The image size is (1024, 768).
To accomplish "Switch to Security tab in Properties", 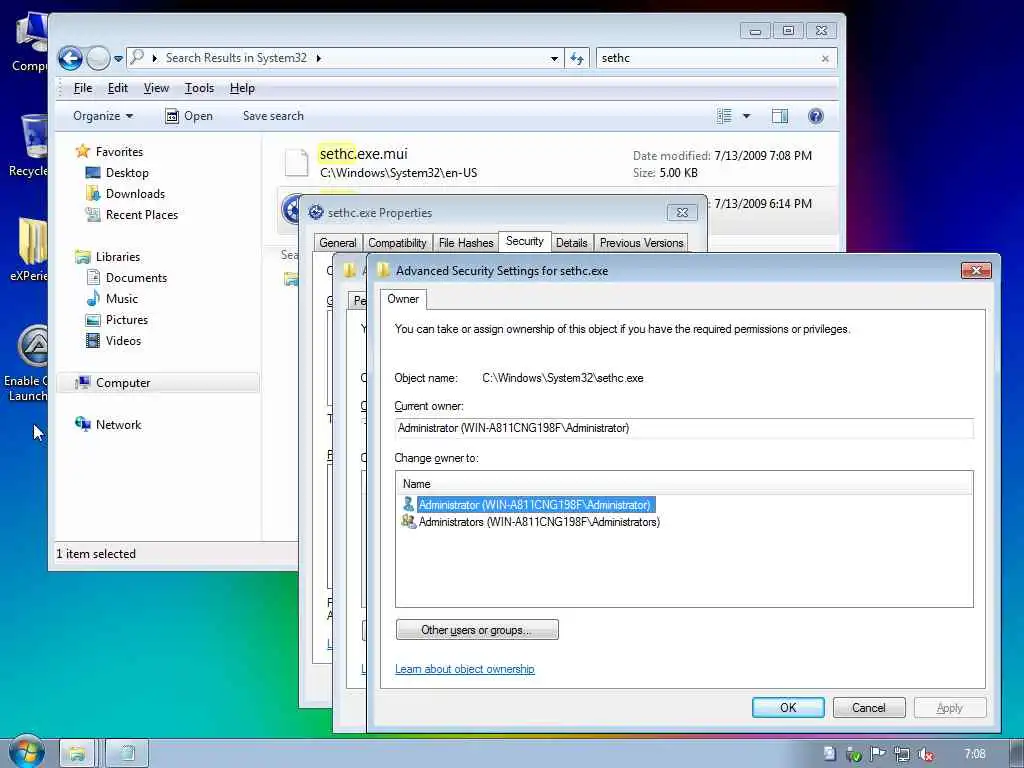I will 524,242.
